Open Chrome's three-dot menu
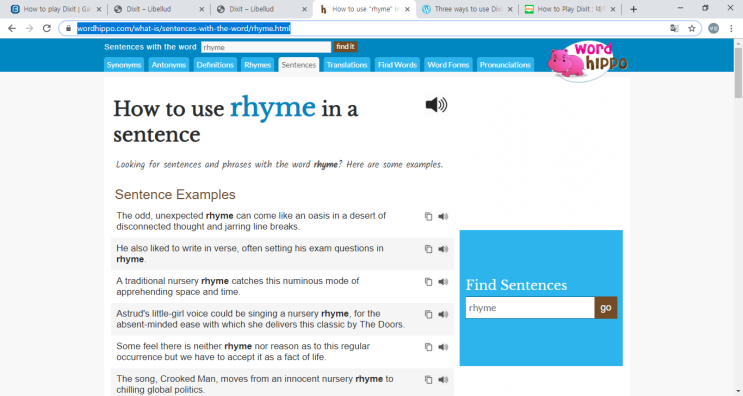 coord(731,28)
